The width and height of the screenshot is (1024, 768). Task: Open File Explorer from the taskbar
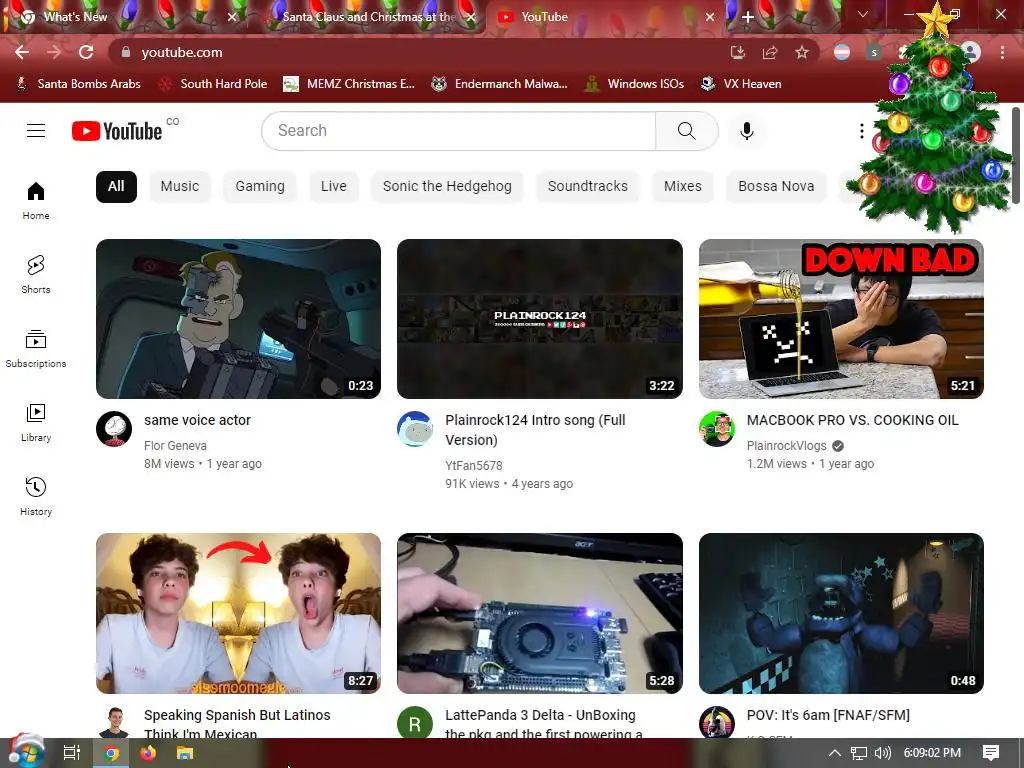(185, 753)
